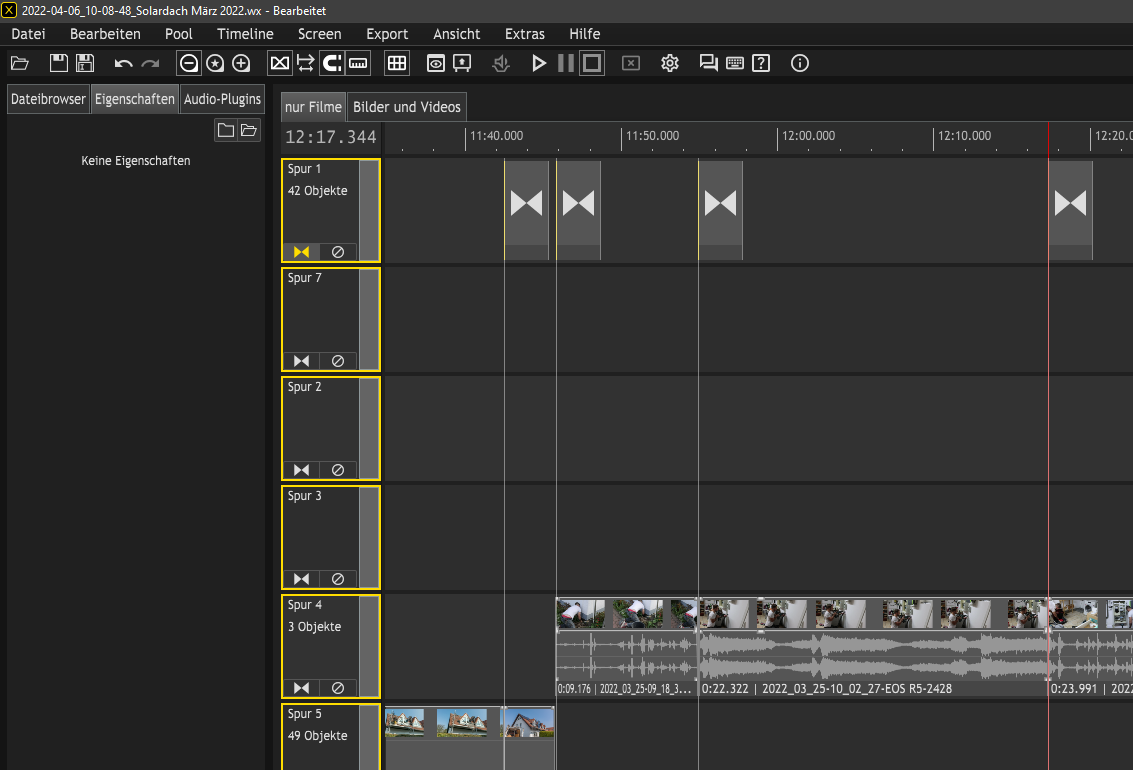Select the 0:09.176 video clip in Spur 4
The height and width of the screenshot is (770, 1133).
pyautogui.click(x=626, y=647)
